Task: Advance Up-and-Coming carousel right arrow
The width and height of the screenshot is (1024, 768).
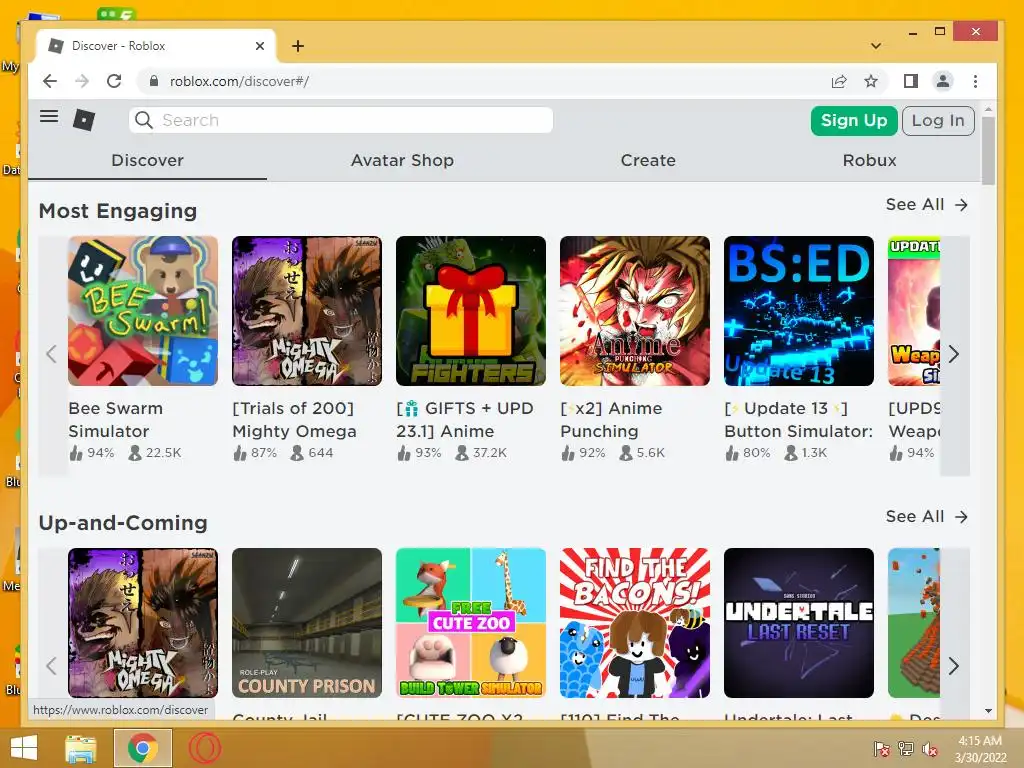Action: tap(954, 666)
